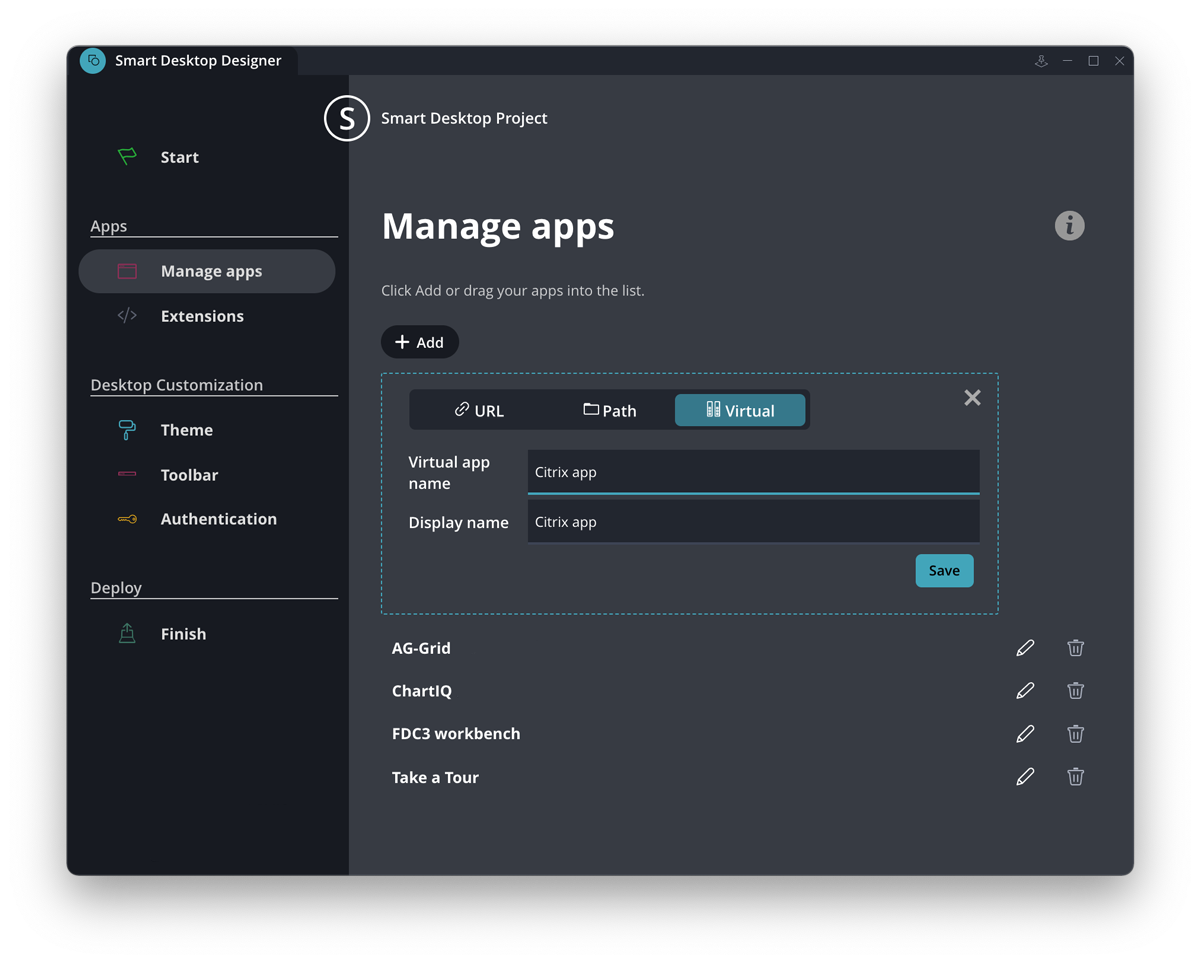1200x963 pixels.
Task: Click the Extensions code brackets icon
Action: pos(127,316)
